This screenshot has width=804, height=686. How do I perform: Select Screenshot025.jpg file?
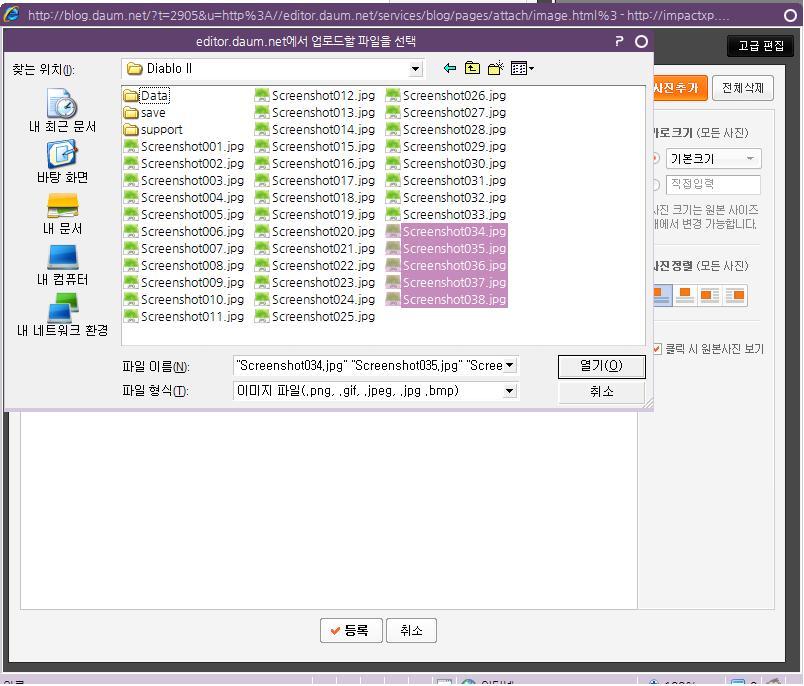[315, 316]
